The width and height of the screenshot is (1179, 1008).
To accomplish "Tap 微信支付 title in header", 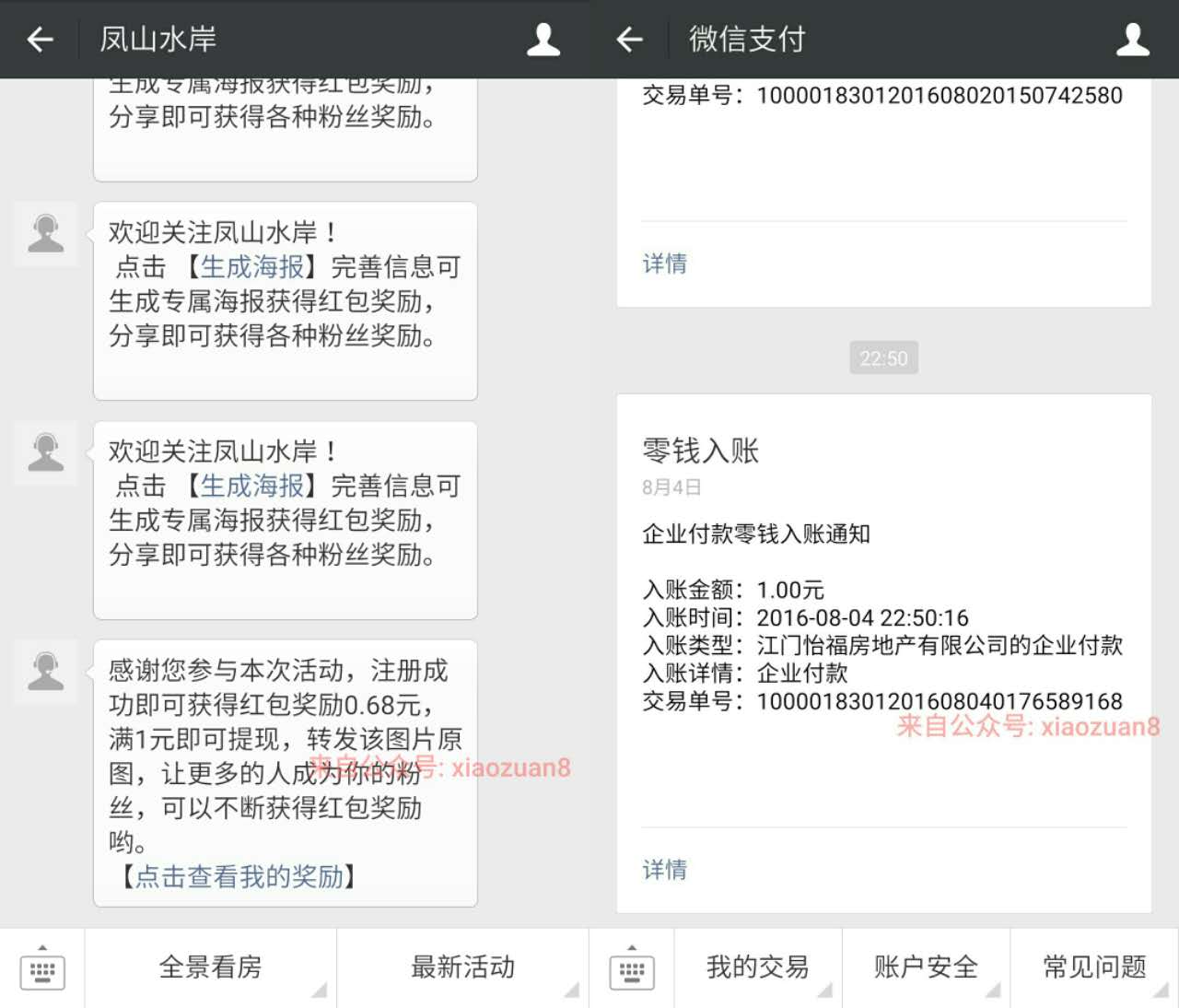I will coord(747,40).
